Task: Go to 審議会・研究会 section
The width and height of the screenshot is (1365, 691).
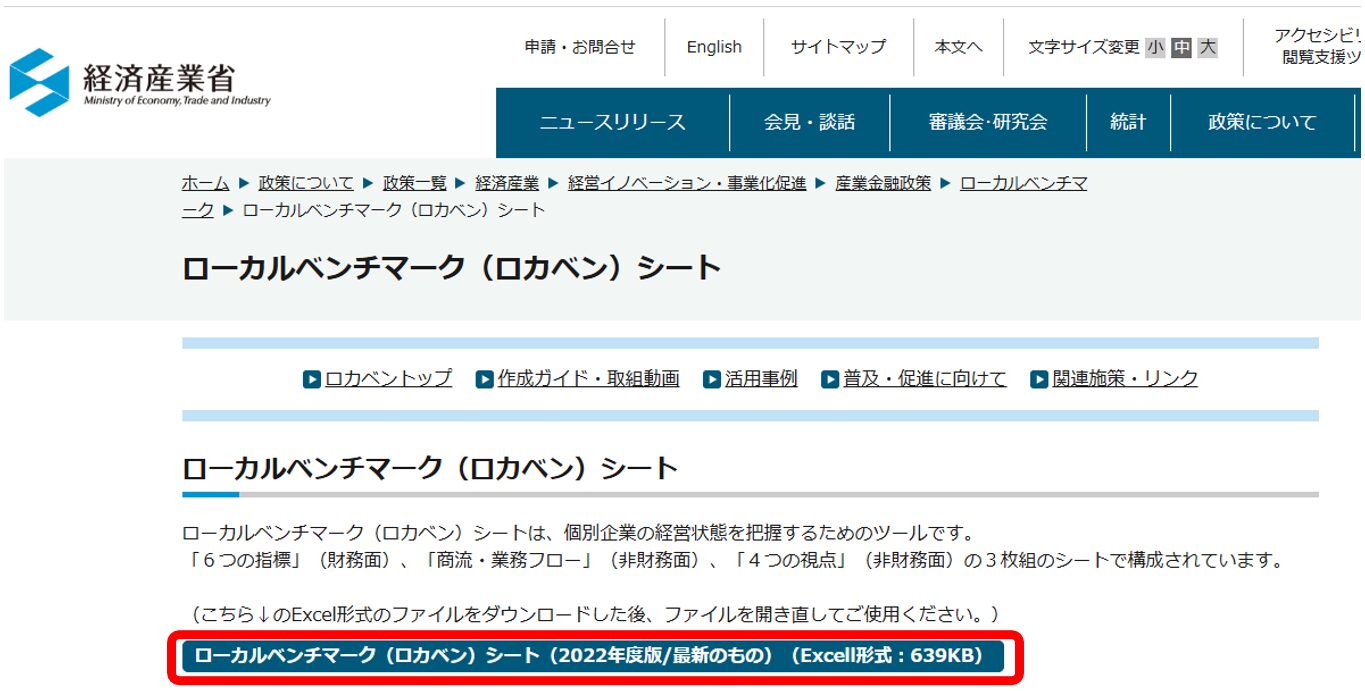Action: click(x=987, y=122)
